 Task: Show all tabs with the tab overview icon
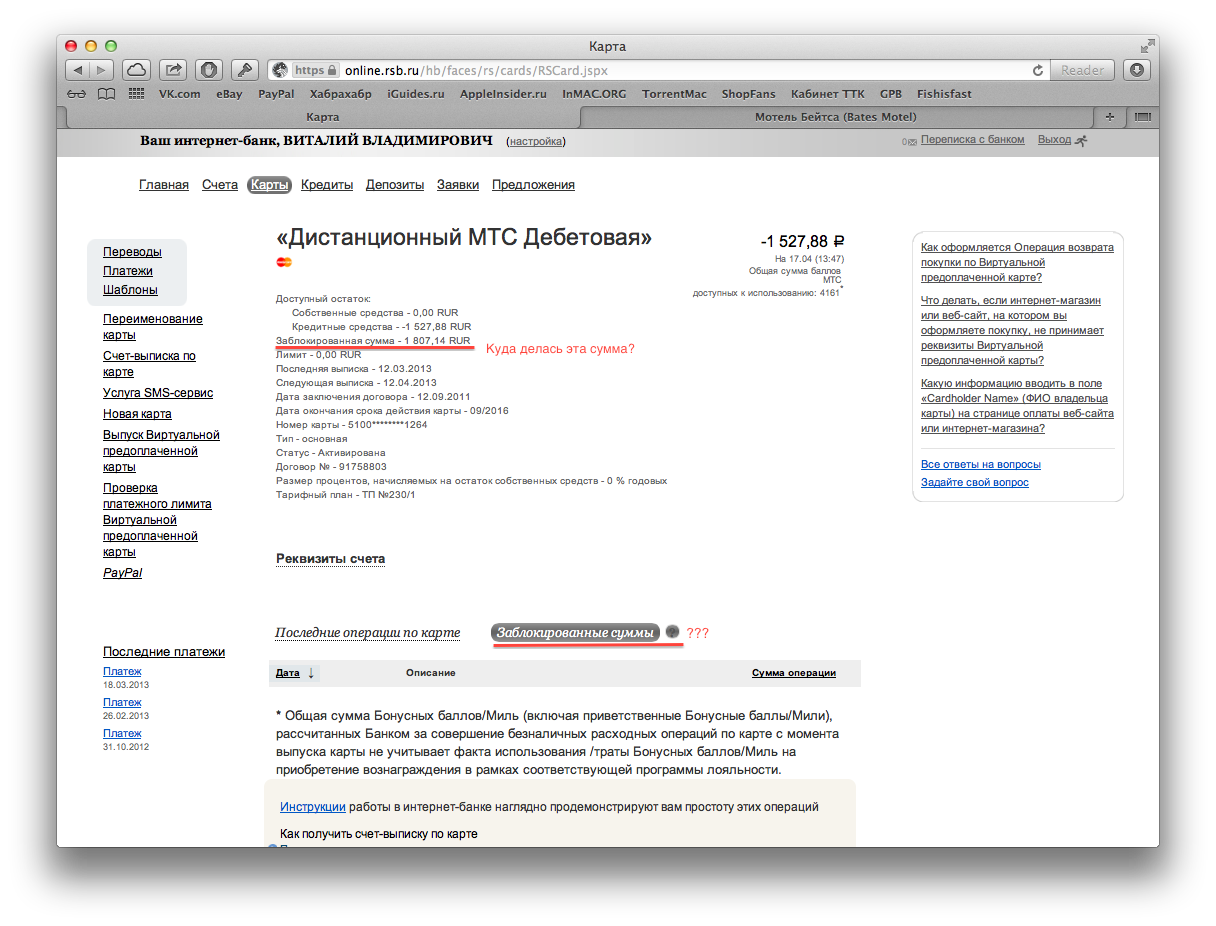[x=1142, y=117]
